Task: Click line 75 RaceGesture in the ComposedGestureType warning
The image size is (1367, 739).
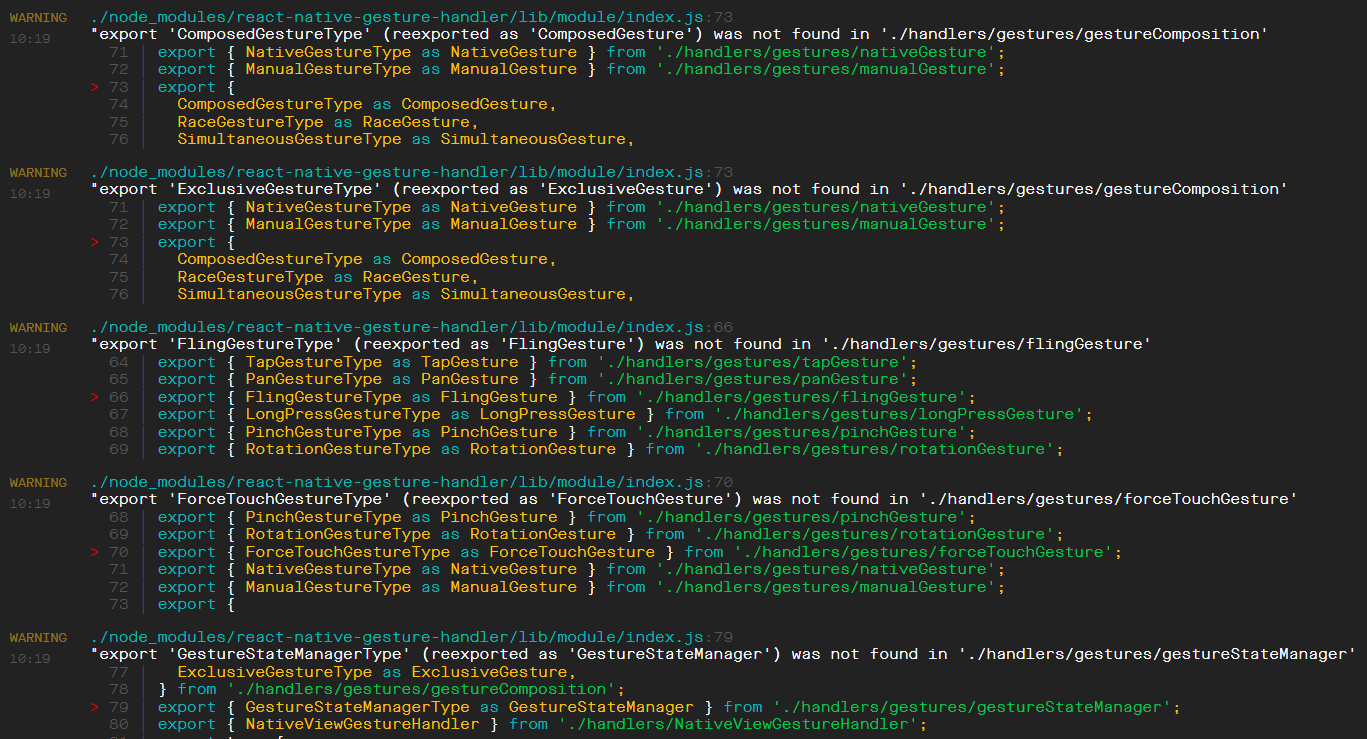Action: coord(328,122)
